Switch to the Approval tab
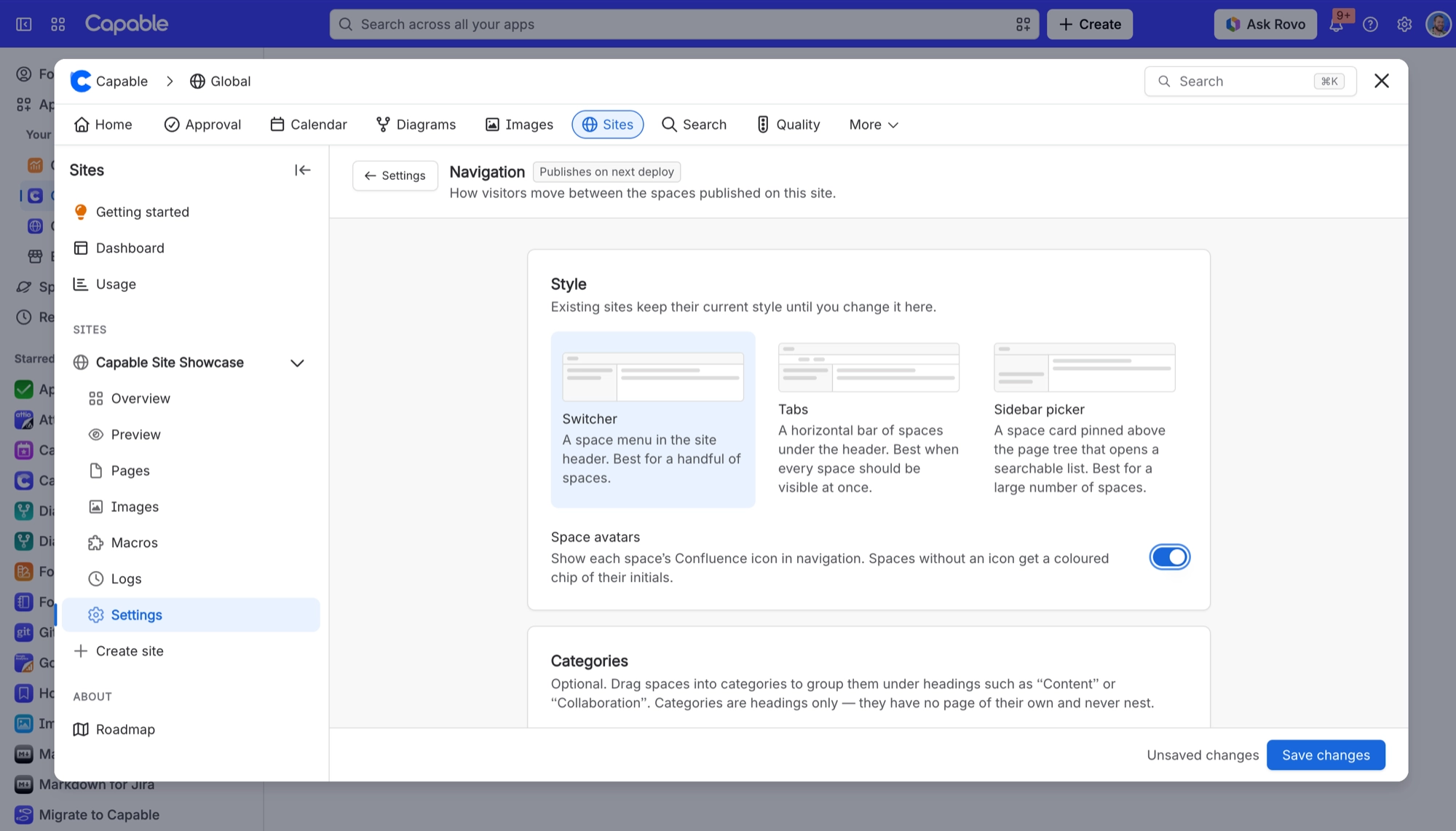The image size is (1456, 831). pos(202,125)
